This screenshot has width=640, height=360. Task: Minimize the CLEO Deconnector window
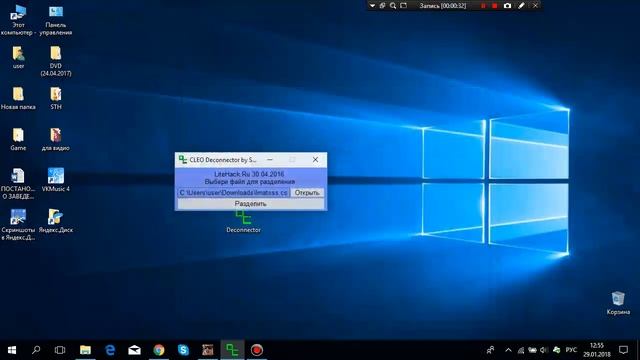[269, 160]
